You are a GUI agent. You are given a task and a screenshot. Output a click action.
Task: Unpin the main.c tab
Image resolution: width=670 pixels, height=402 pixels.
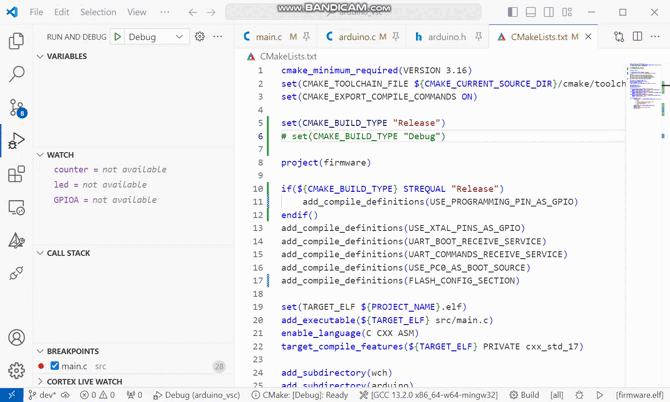[306, 37]
